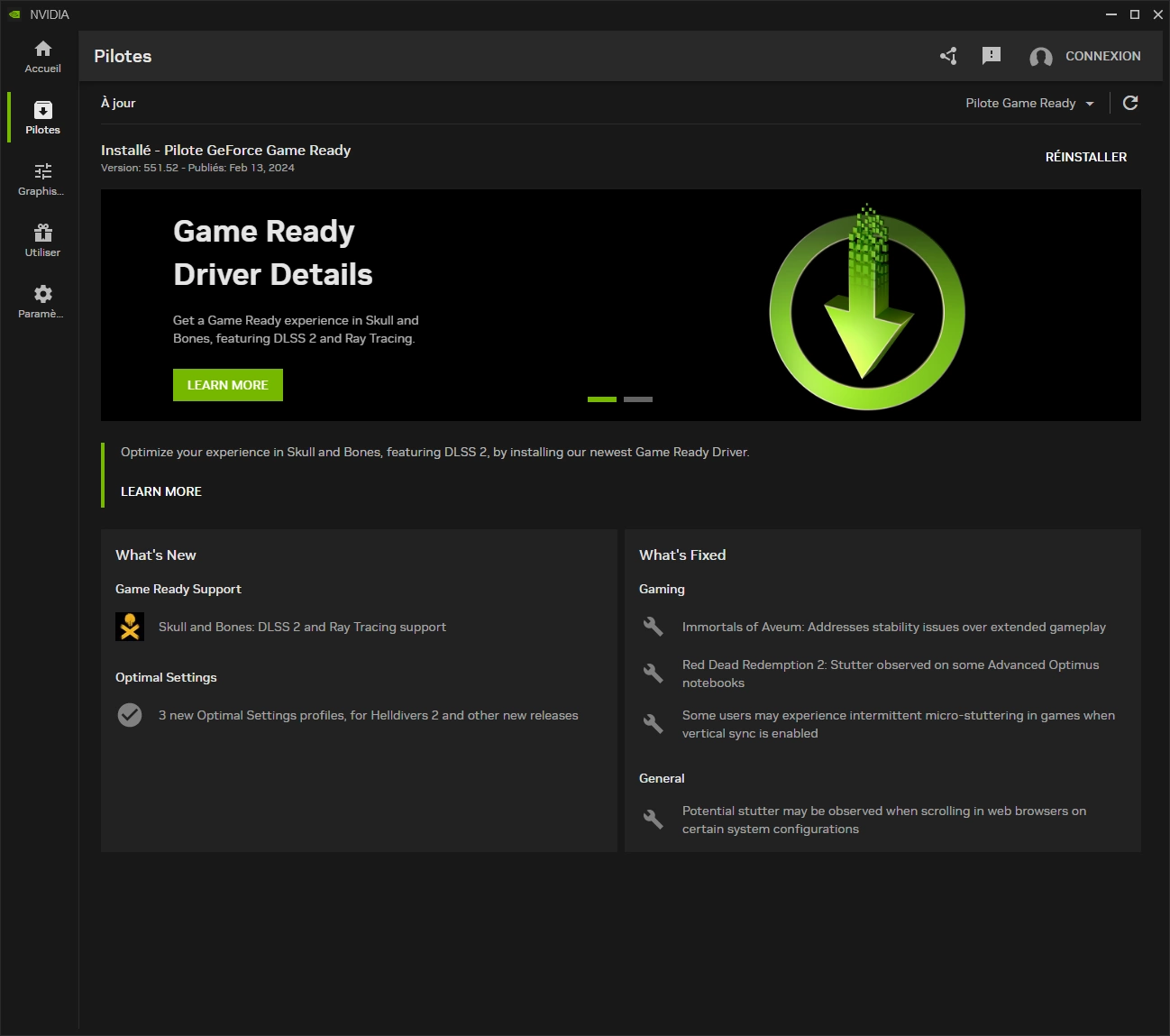
Task: Click the vertical sync micro-stuttering text
Action: click(899, 724)
